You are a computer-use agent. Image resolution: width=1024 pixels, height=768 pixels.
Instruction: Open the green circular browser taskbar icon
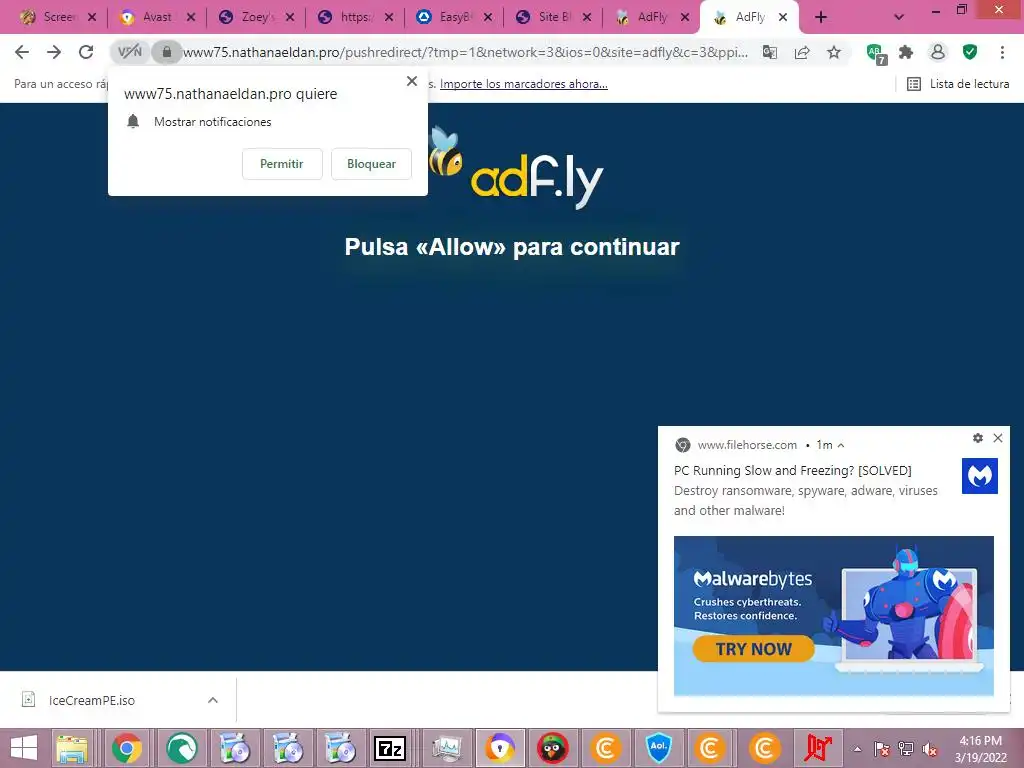182,748
